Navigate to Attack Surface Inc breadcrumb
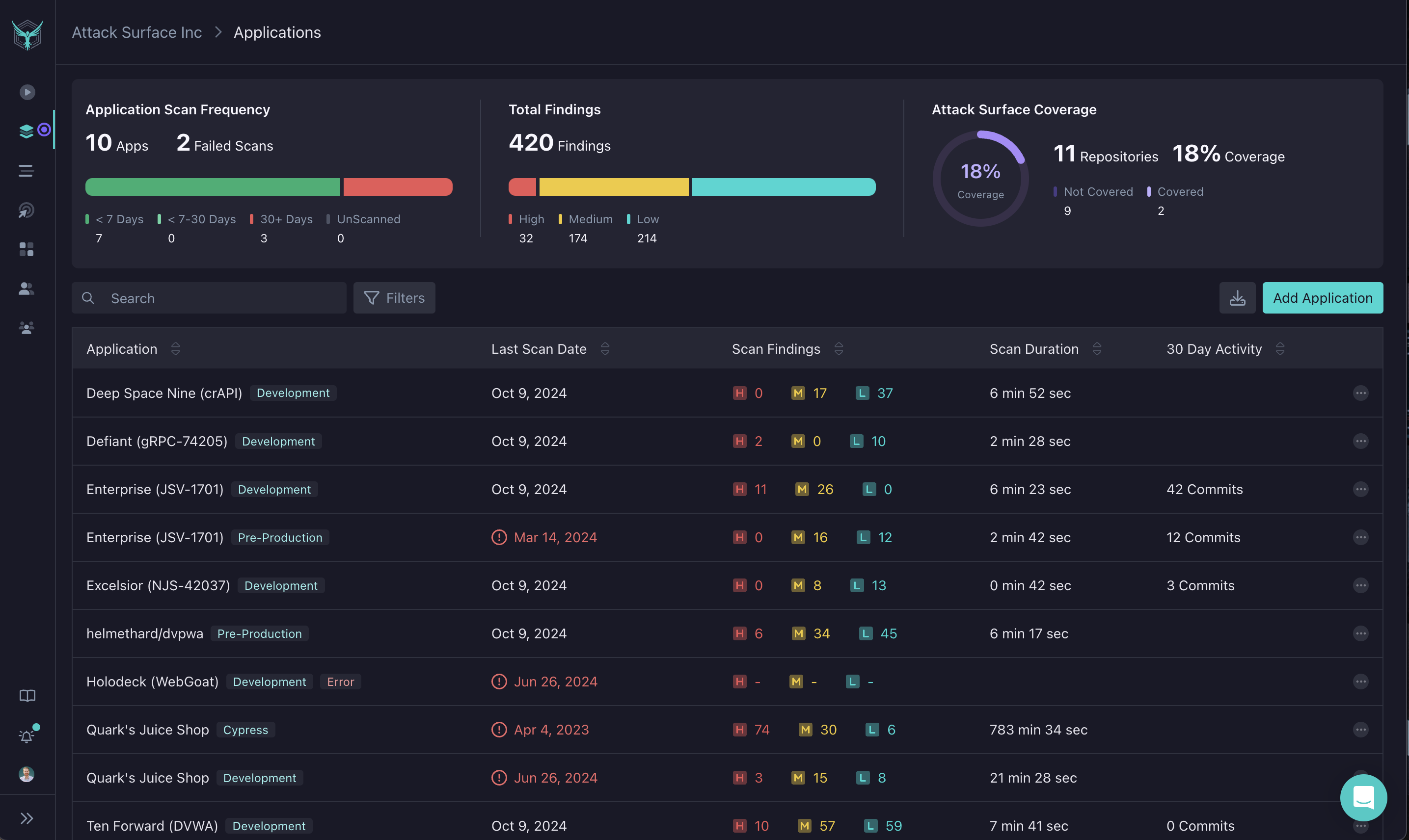 (136, 32)
